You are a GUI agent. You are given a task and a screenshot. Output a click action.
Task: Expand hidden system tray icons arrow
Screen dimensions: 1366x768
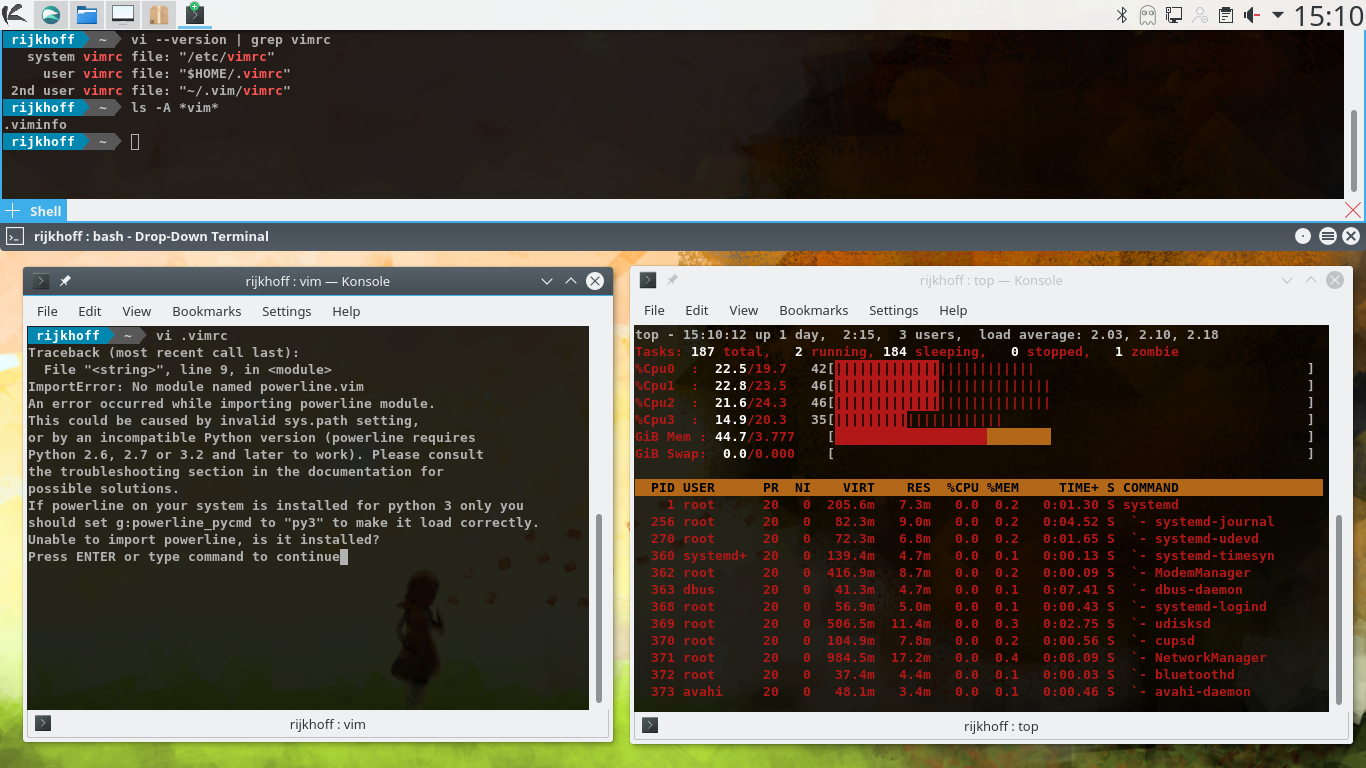point(1278,15)
